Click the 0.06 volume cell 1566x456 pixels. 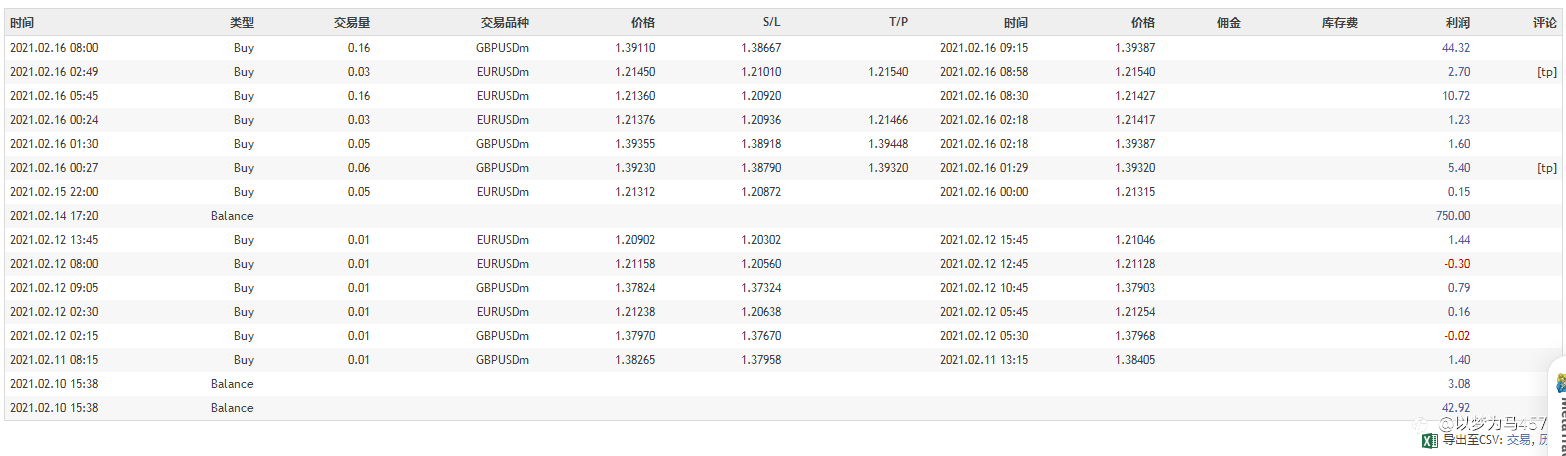pos(359,168)
